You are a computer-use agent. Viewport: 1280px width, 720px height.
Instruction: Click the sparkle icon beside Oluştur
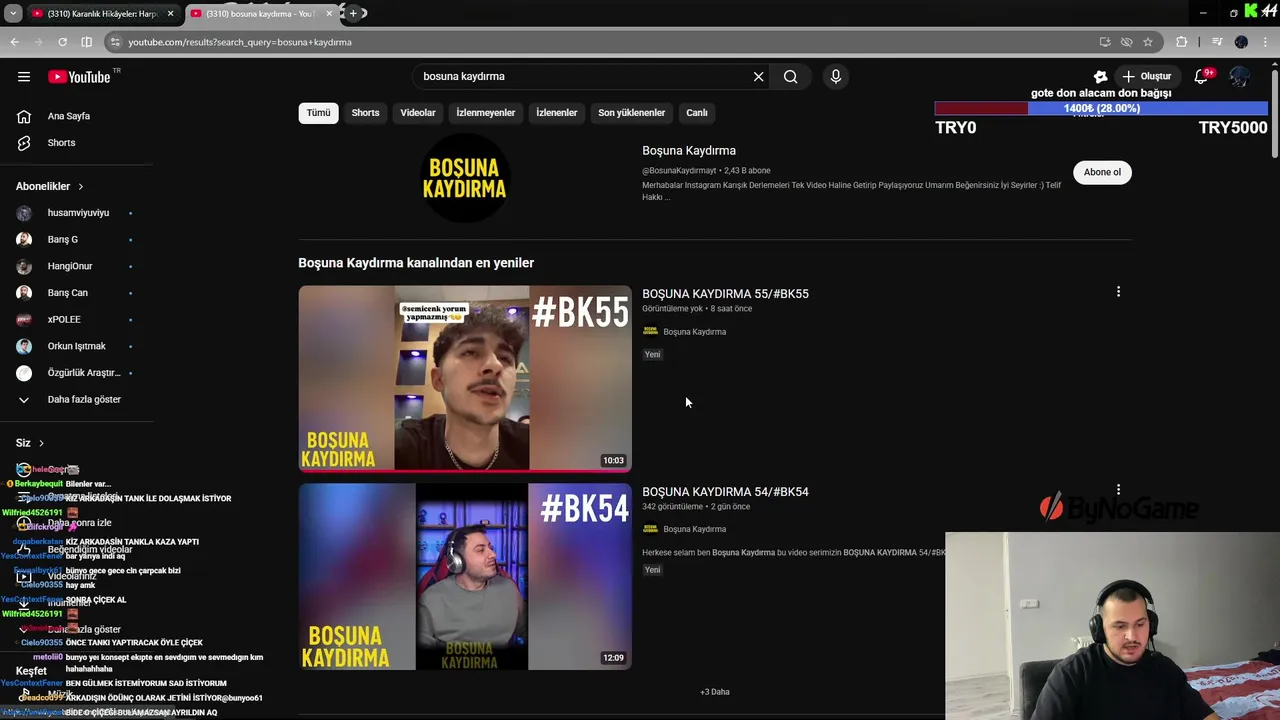click(x=1100, y=76)
